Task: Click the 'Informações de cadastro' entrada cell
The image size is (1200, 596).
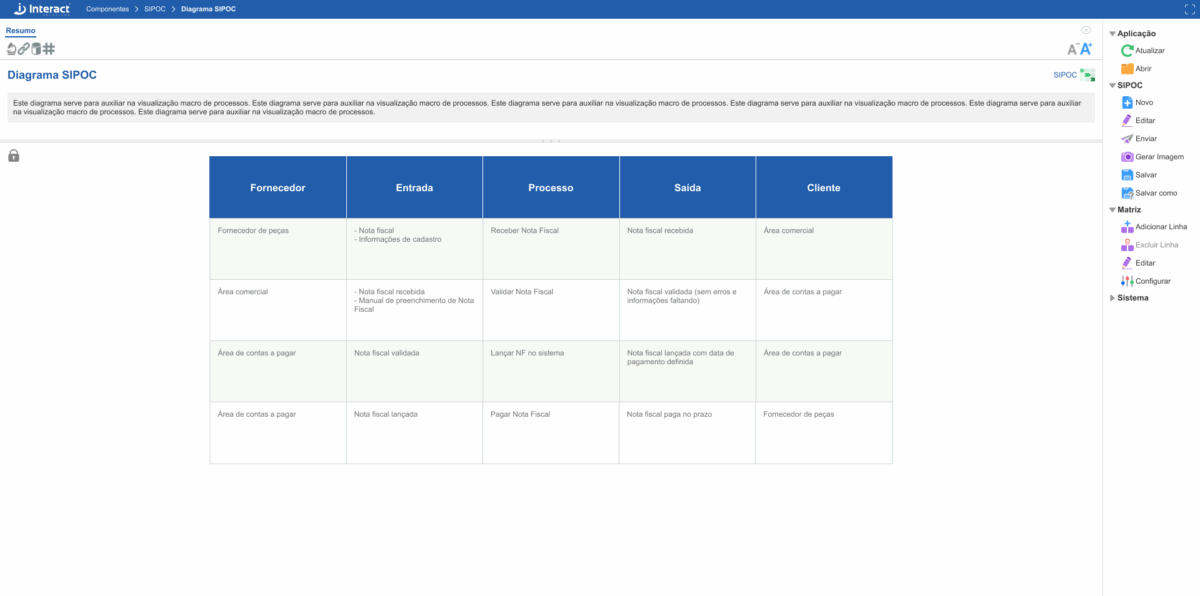Action: 414,249
